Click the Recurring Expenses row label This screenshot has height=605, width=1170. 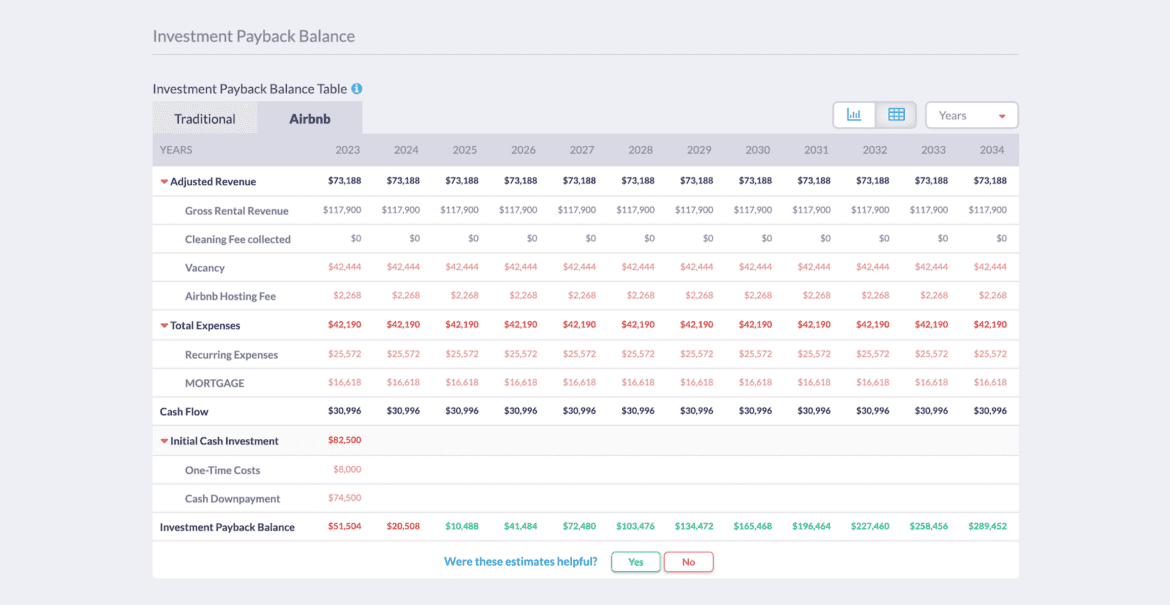click(x=231, y=354)
